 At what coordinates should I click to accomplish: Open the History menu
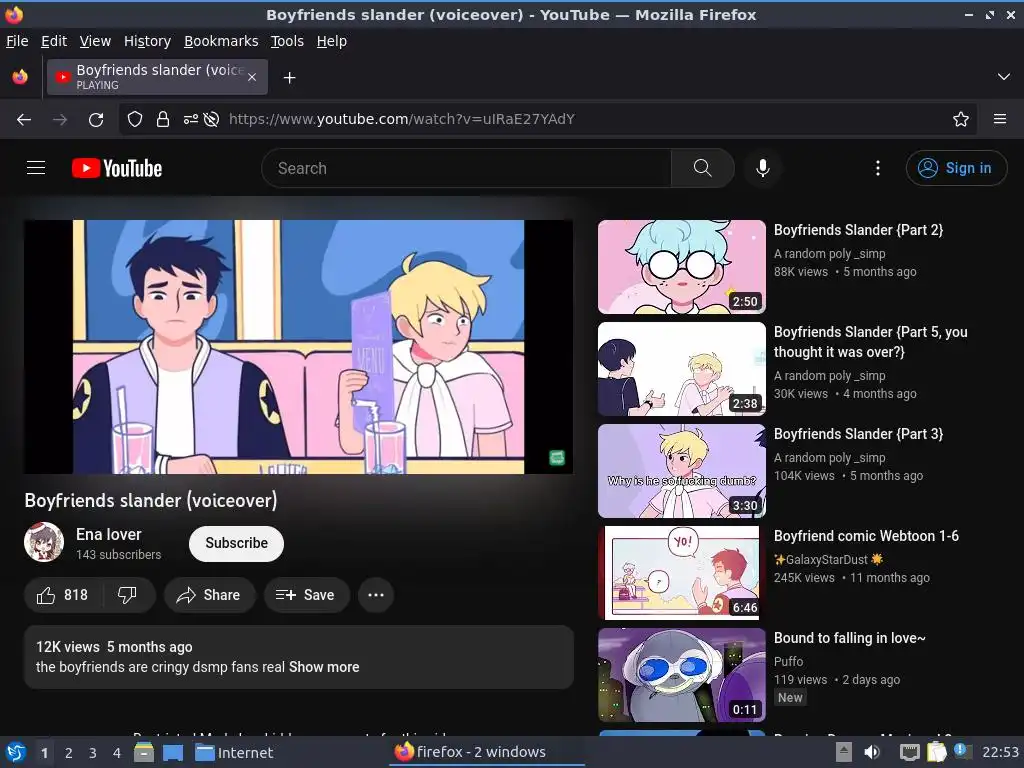pyautogui.click(x=148, y=41)
